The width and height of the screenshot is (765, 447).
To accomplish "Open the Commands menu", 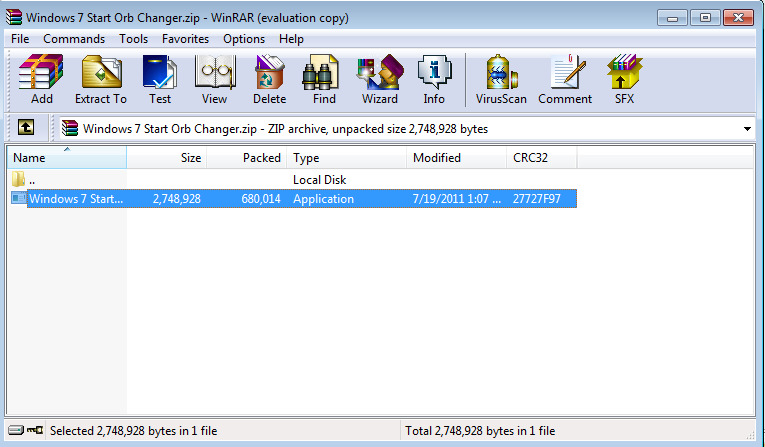I will click(74, 39).
